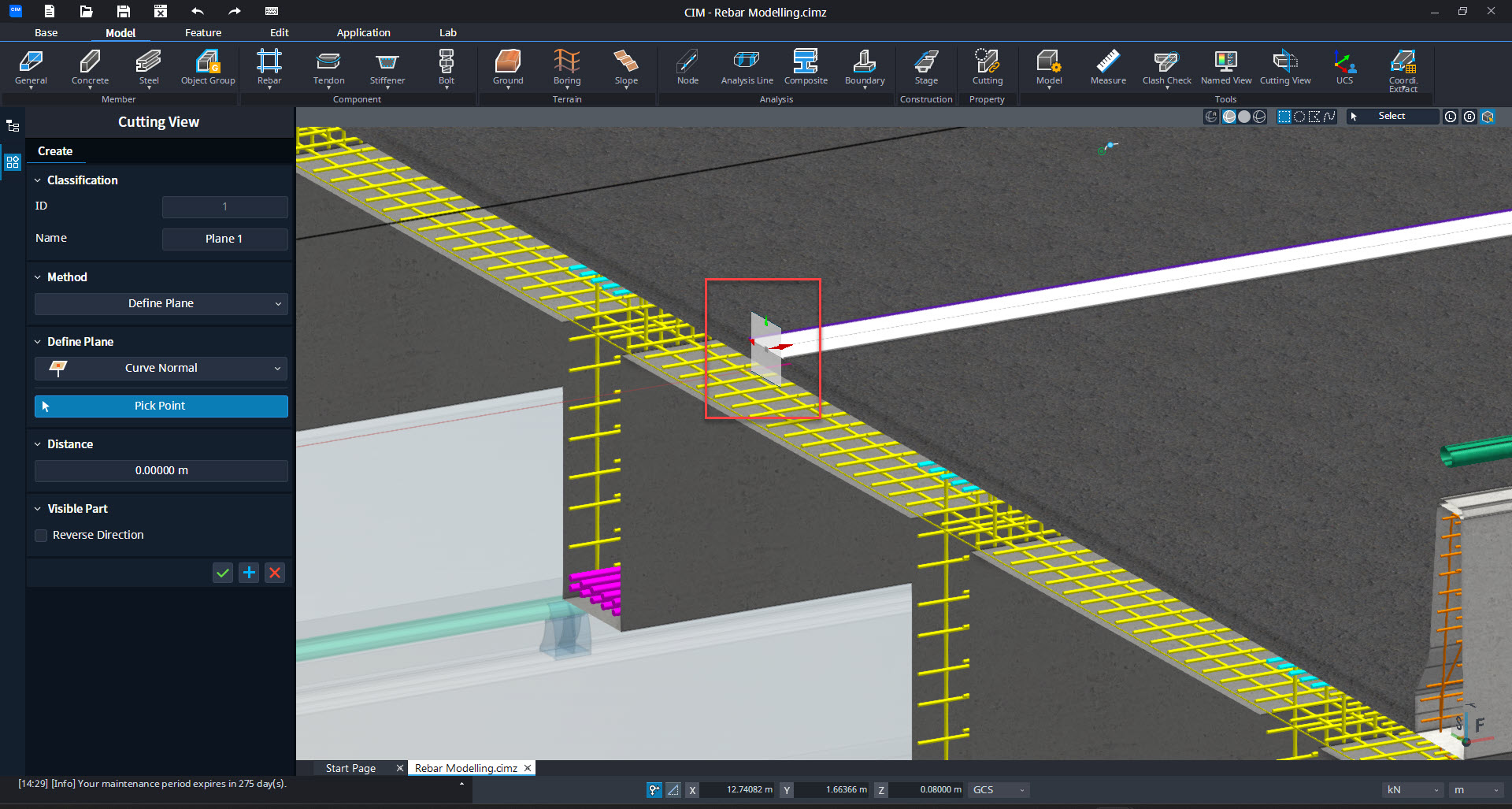Activate the Measure tool
Screen dimensions: 1512x809
(1108, 68)
